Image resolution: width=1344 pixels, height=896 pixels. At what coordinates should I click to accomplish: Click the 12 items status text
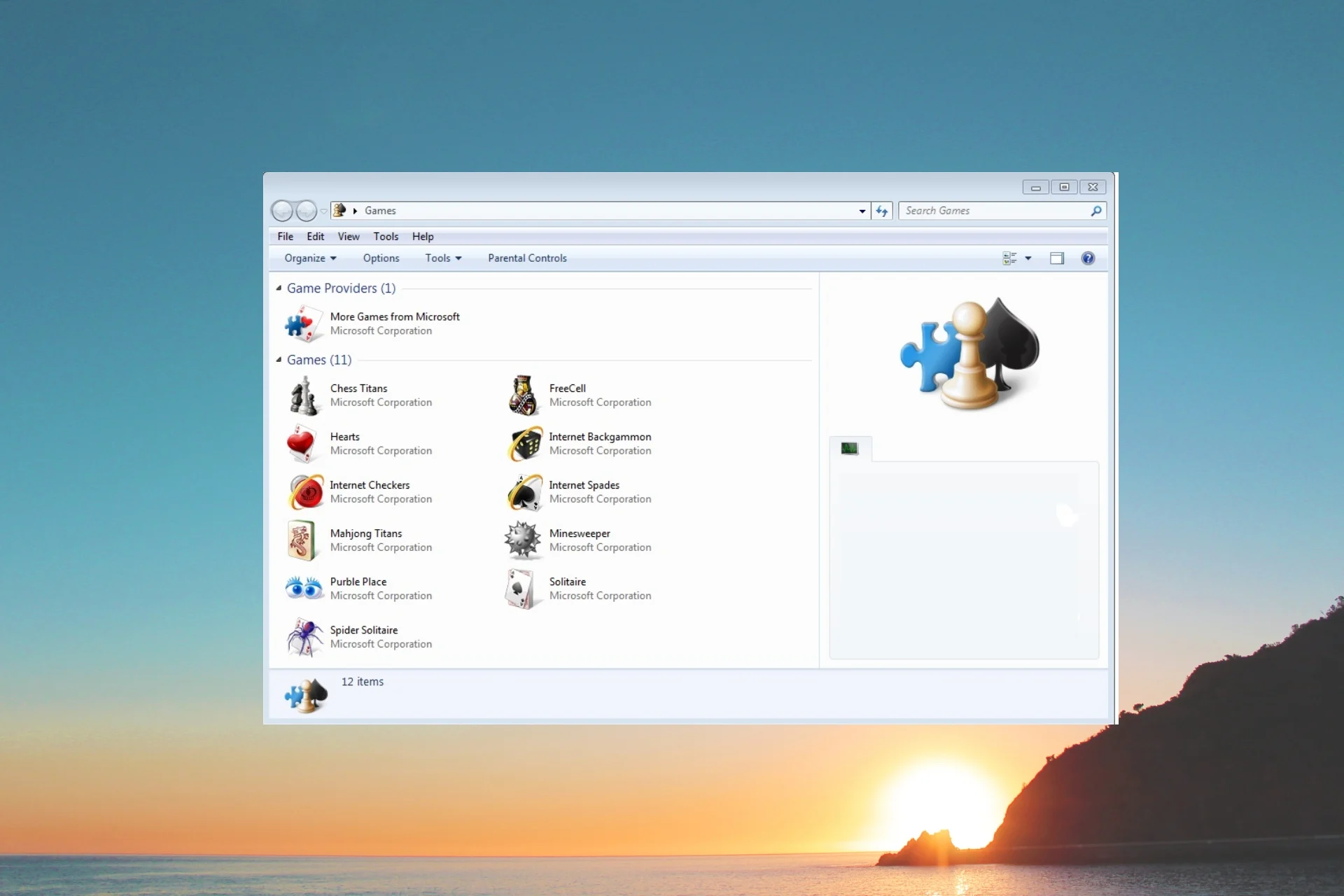tap(363, 682)
